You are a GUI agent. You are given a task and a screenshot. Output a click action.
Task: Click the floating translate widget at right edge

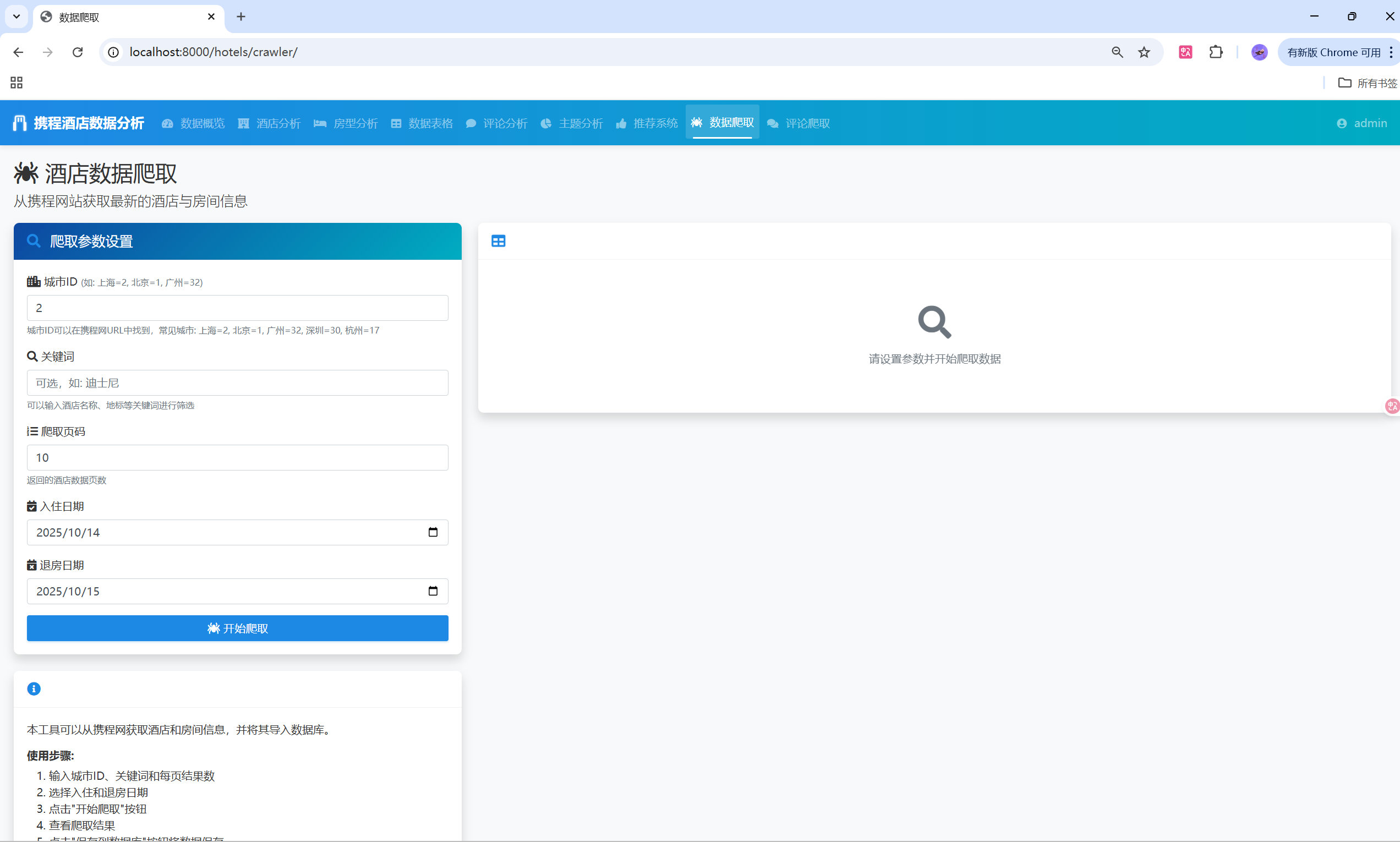pyautogui.click(x=1392, y=406)
